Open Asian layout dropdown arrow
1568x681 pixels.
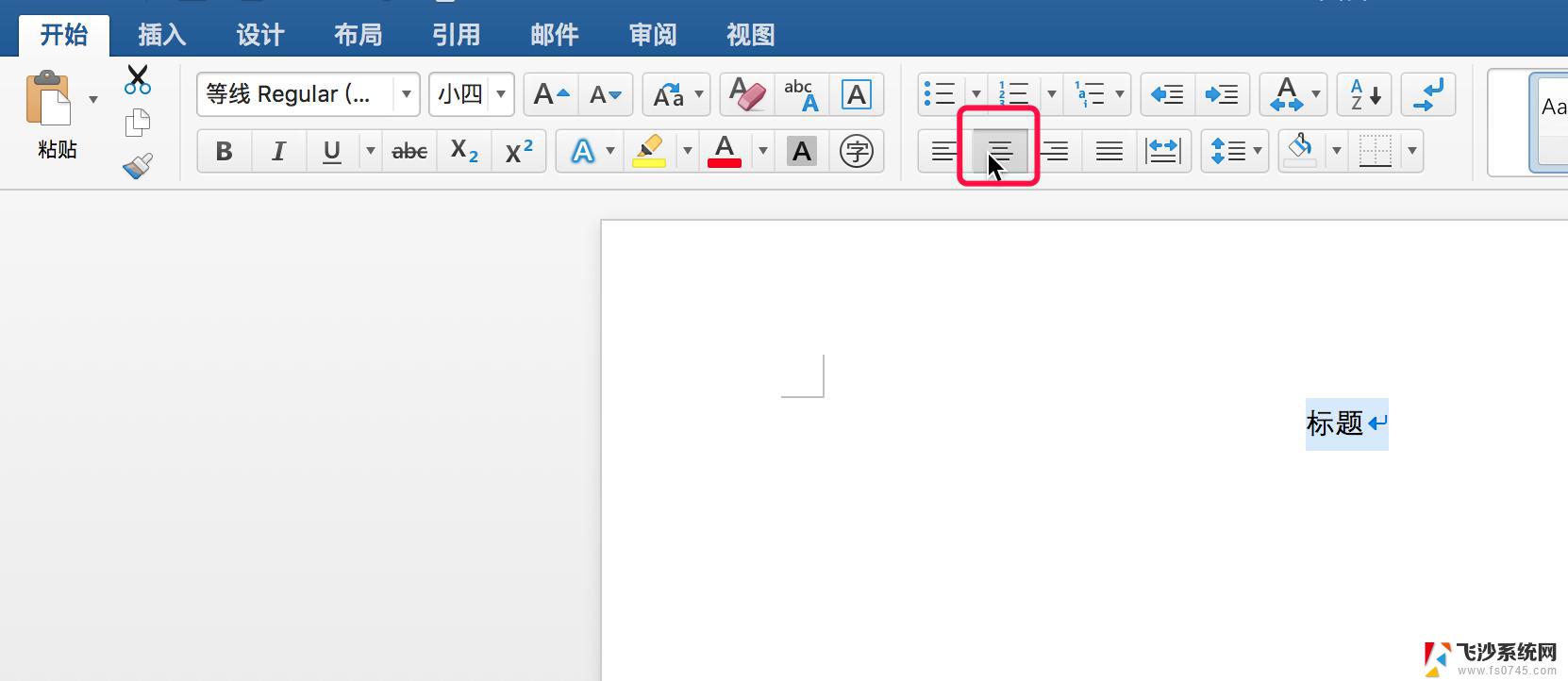(x=1316, y=94)
